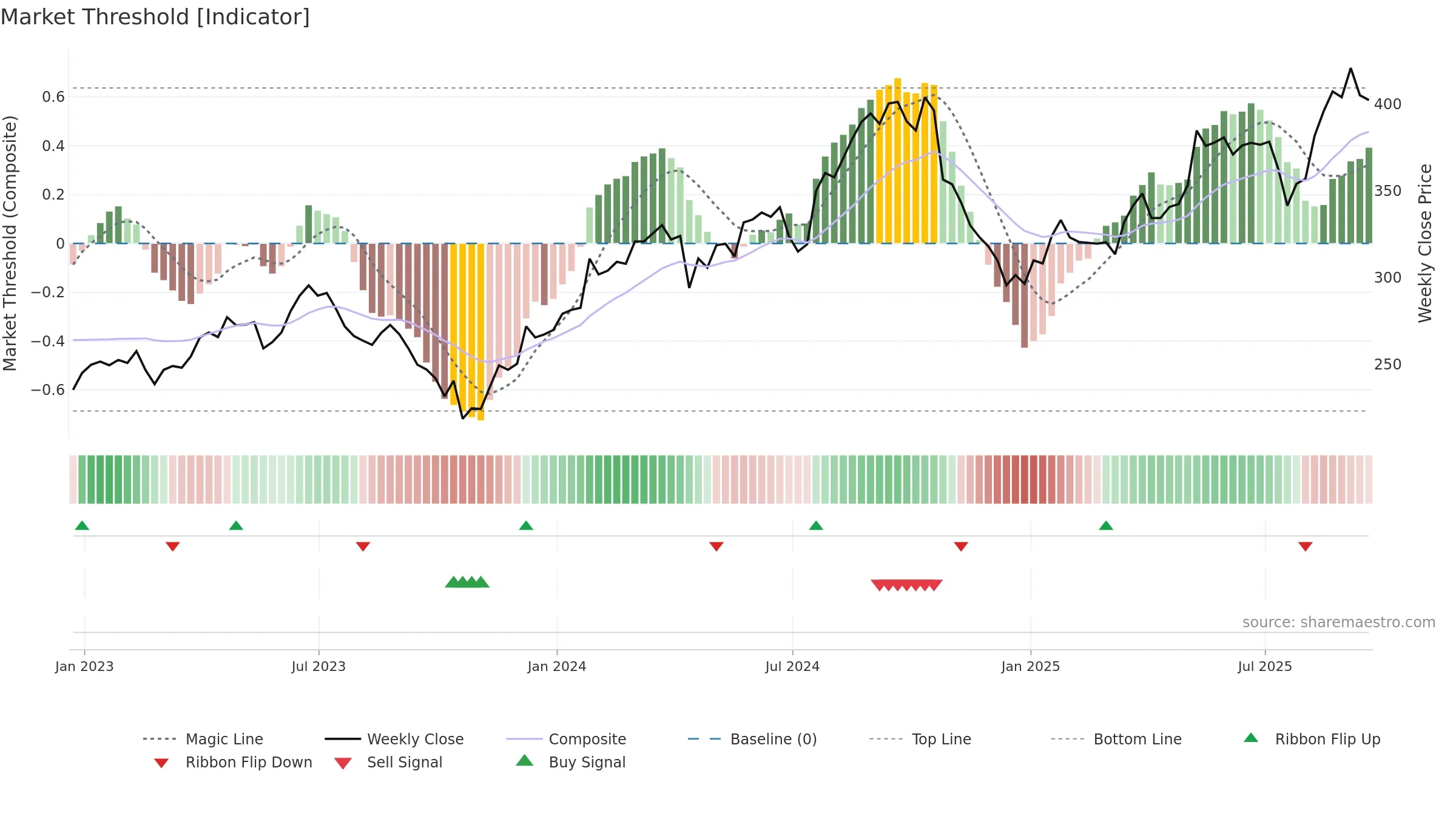Click the −0.6 left axis tick label

pyautogui.click(x=48, y=390)
